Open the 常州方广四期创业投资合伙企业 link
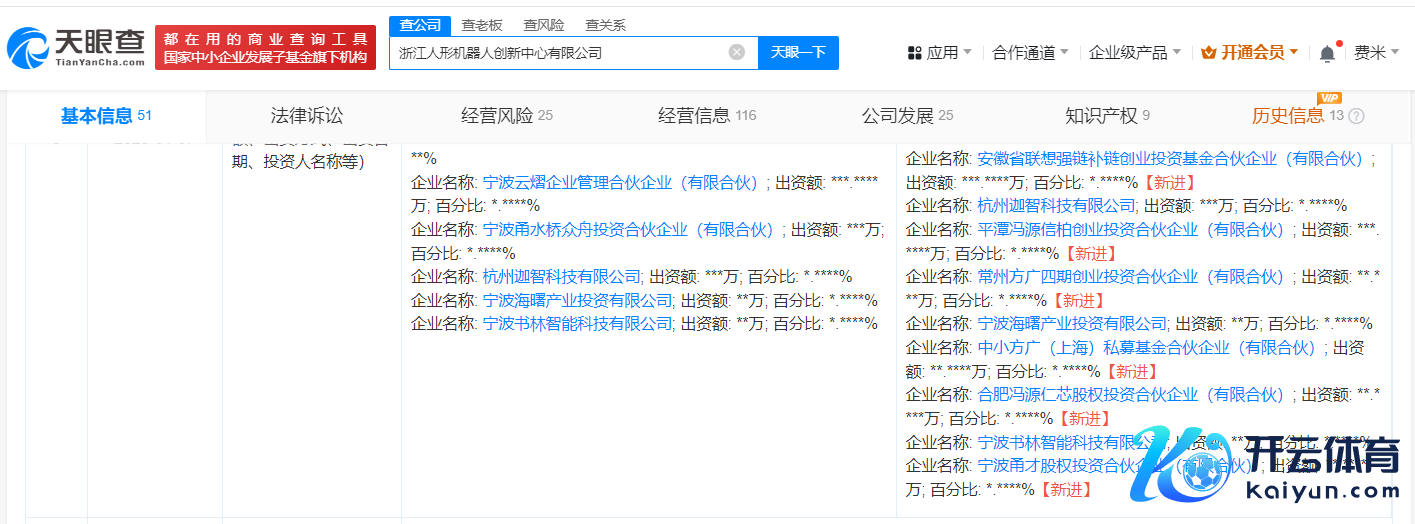Viewport: 1415px width, 524px height. pos(1131,277)
